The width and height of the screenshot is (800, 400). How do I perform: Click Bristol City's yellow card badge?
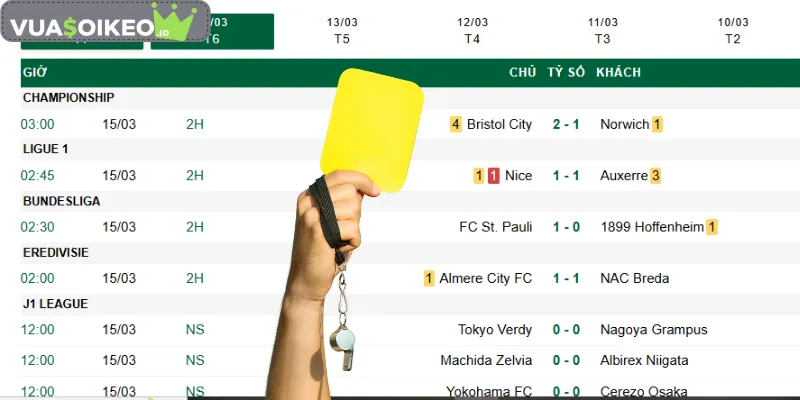click(456, 124)
